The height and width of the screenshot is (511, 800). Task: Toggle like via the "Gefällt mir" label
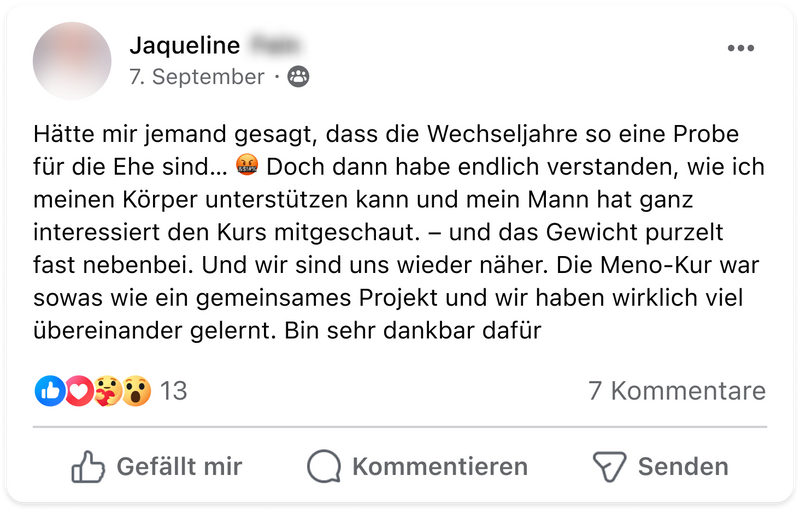click(x=179, y=466)
